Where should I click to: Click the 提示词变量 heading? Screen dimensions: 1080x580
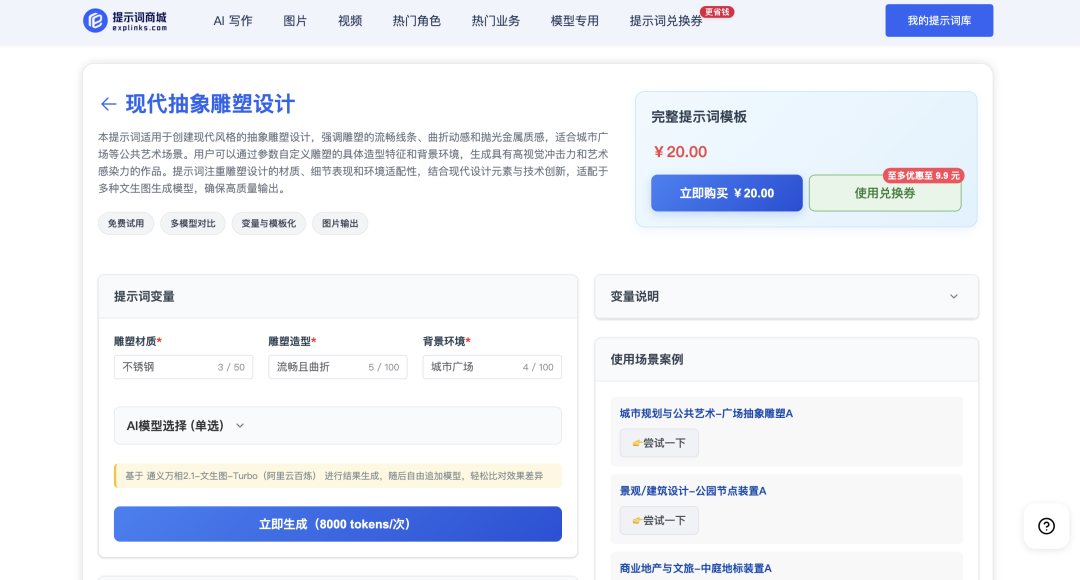click(144, 297)
